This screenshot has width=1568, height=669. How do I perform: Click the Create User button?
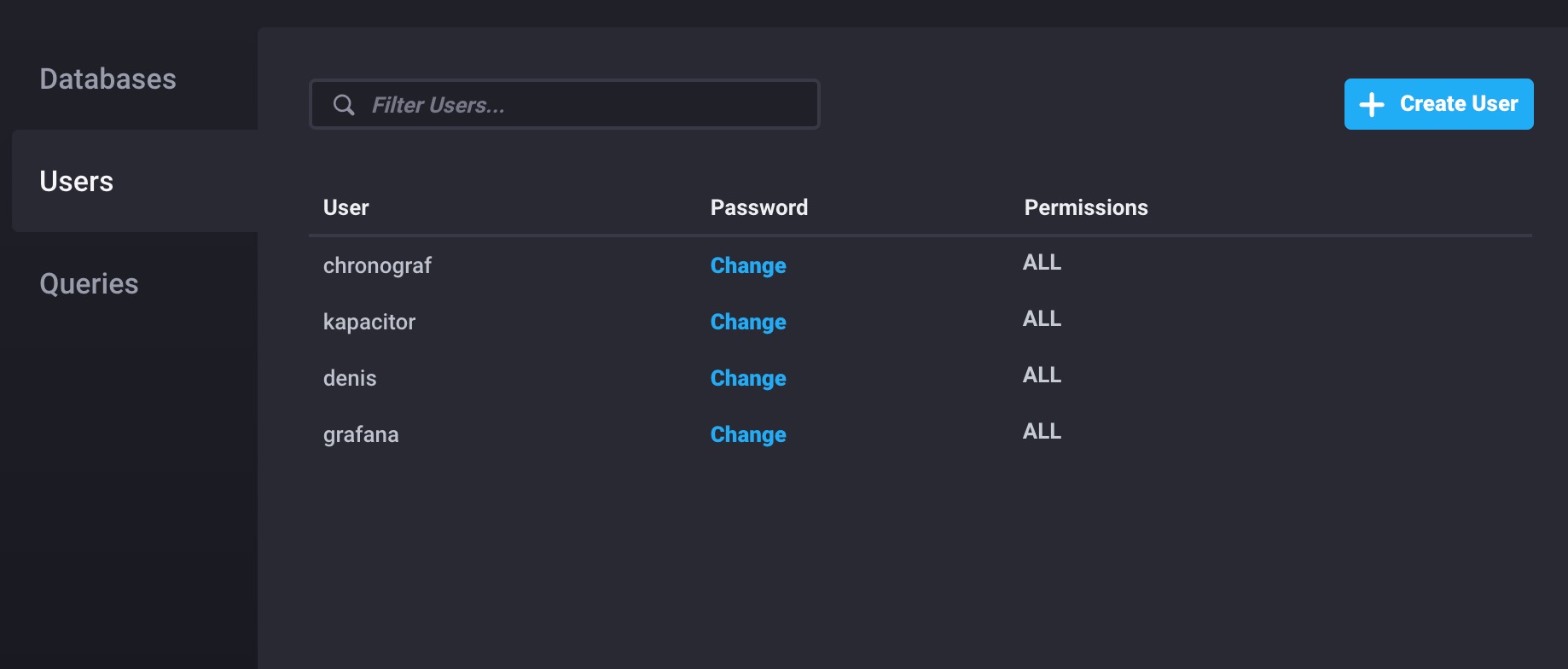tap(1438, 104)
